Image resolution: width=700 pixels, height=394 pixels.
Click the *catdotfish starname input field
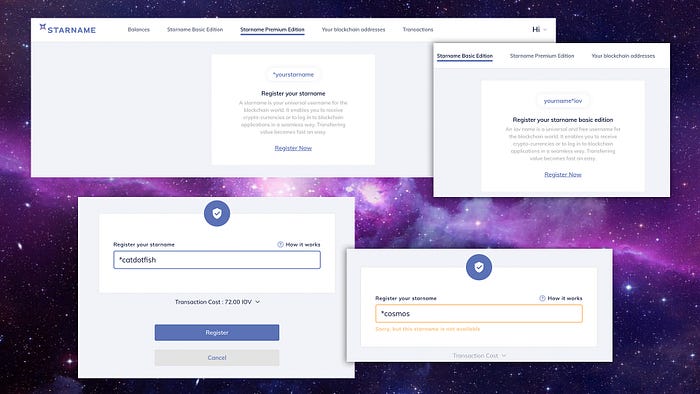pyautogui.click(x=217, y=260)
